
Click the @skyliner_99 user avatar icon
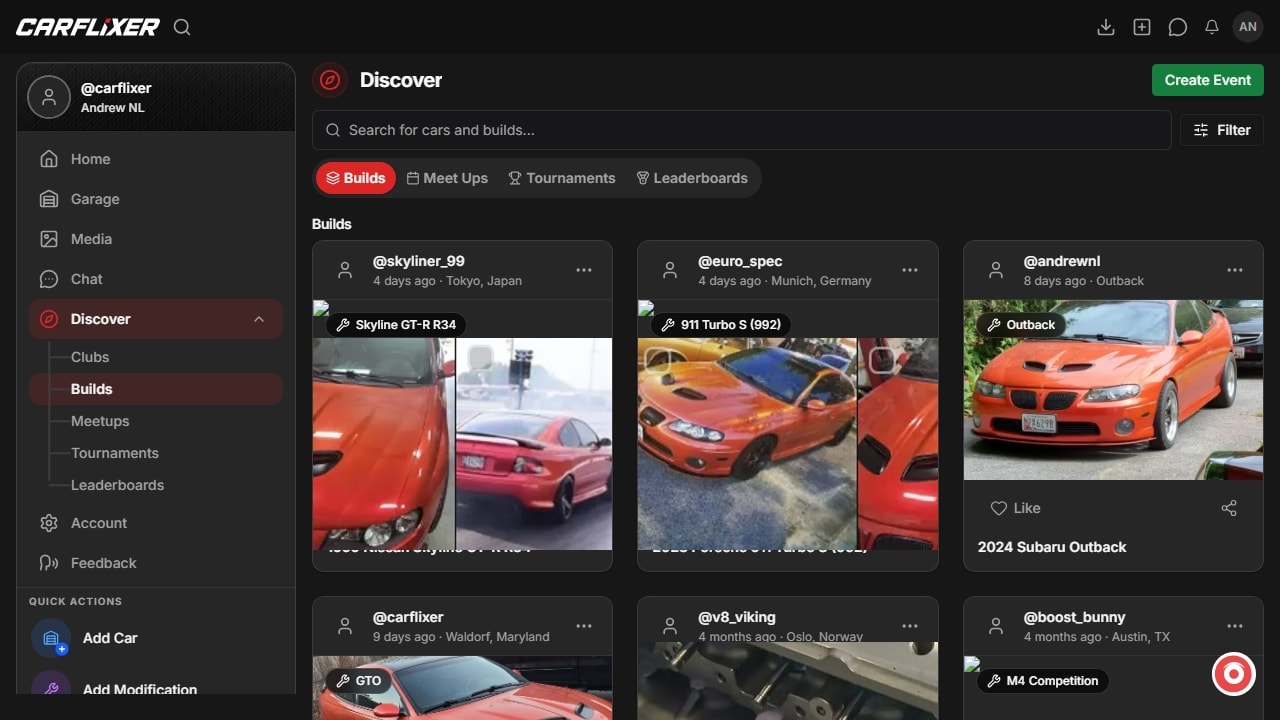point(345,270)
